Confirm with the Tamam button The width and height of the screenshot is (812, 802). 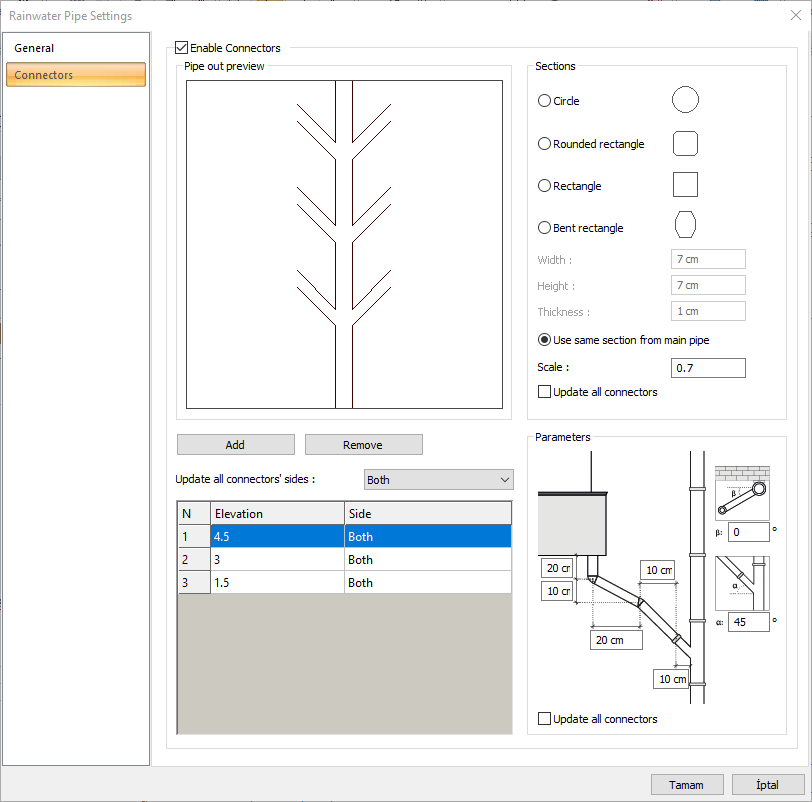pos(687,785)
